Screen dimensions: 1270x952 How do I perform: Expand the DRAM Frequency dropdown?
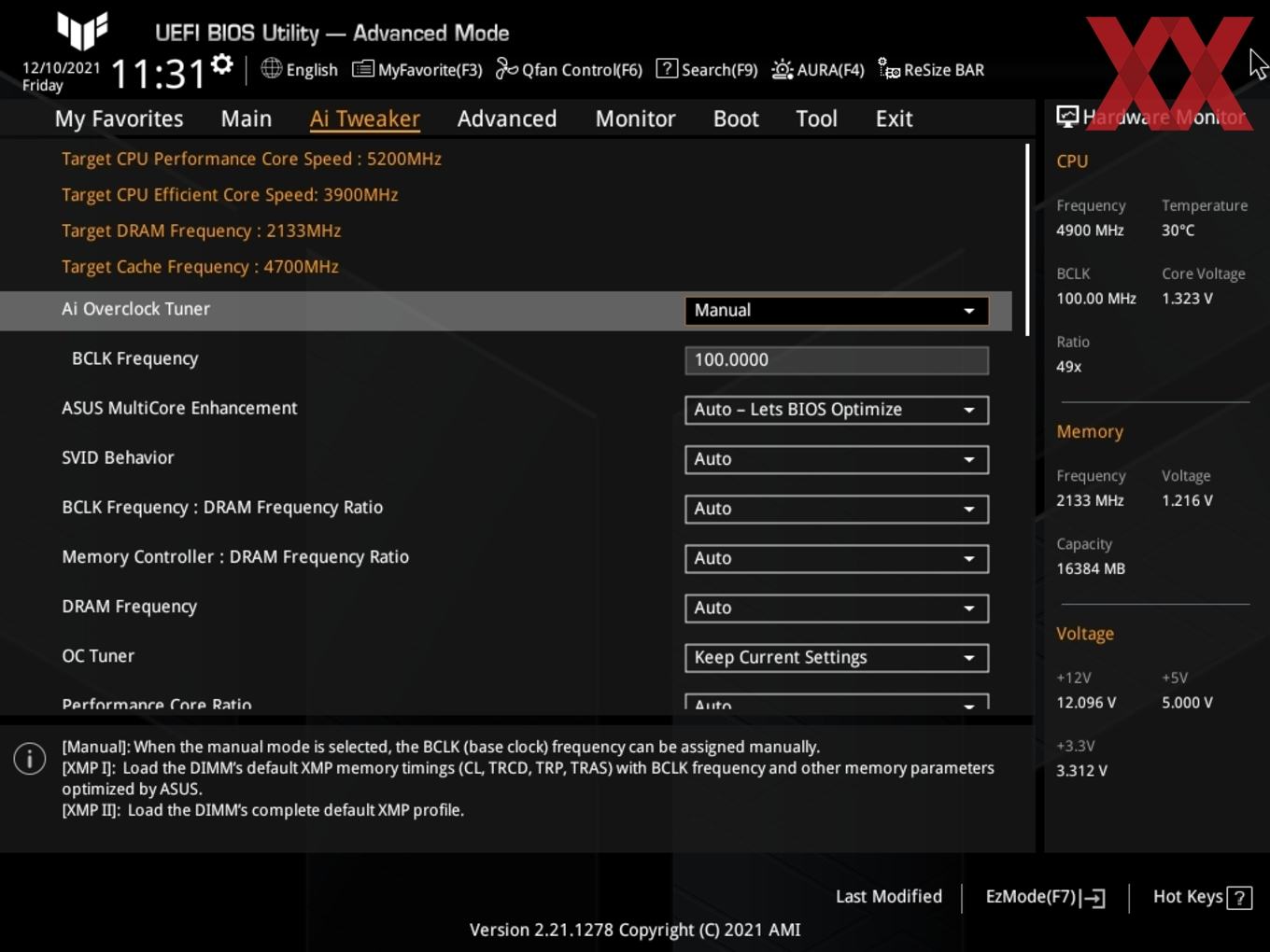click(837, 608)
